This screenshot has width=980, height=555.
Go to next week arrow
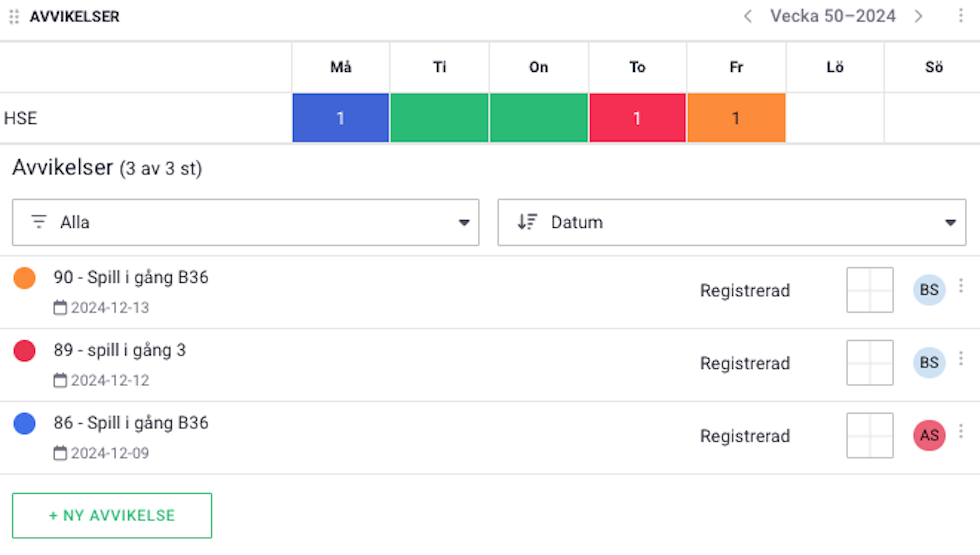tap(918, 16)
